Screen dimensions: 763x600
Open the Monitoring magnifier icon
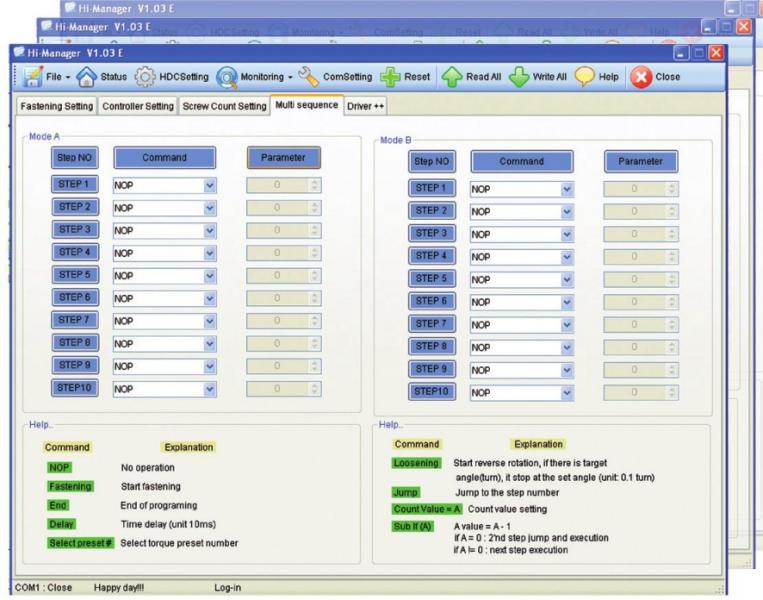(x=232, y=76)
